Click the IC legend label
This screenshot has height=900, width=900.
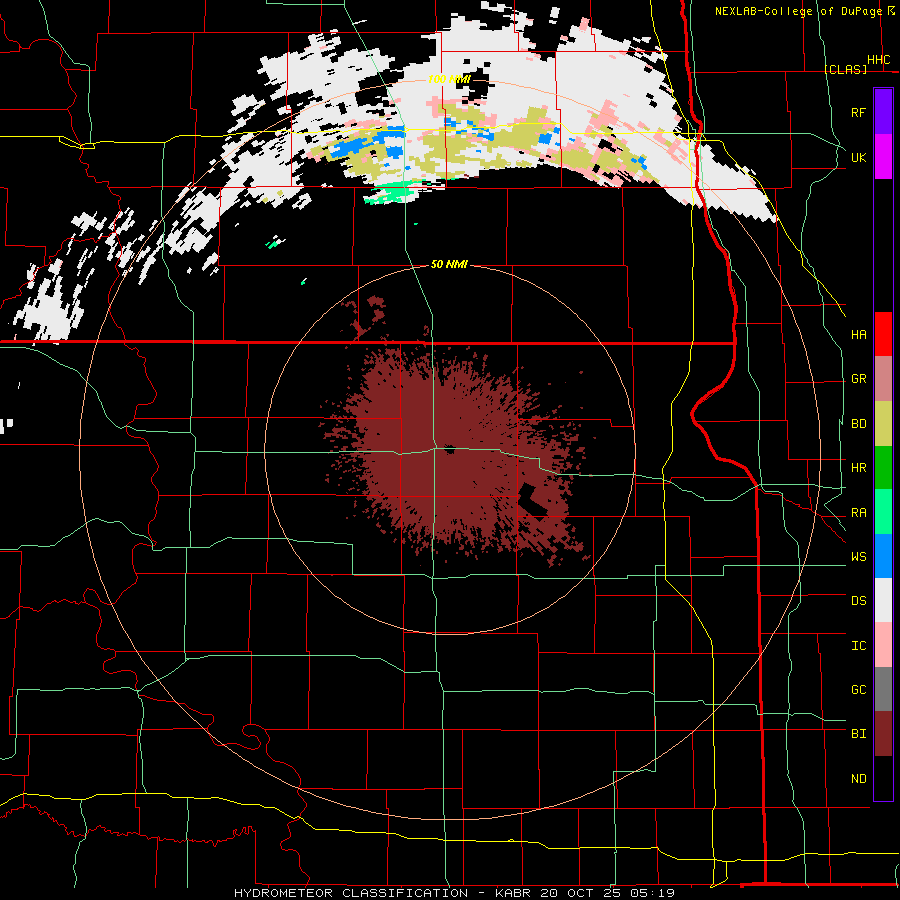coord(858,646)
